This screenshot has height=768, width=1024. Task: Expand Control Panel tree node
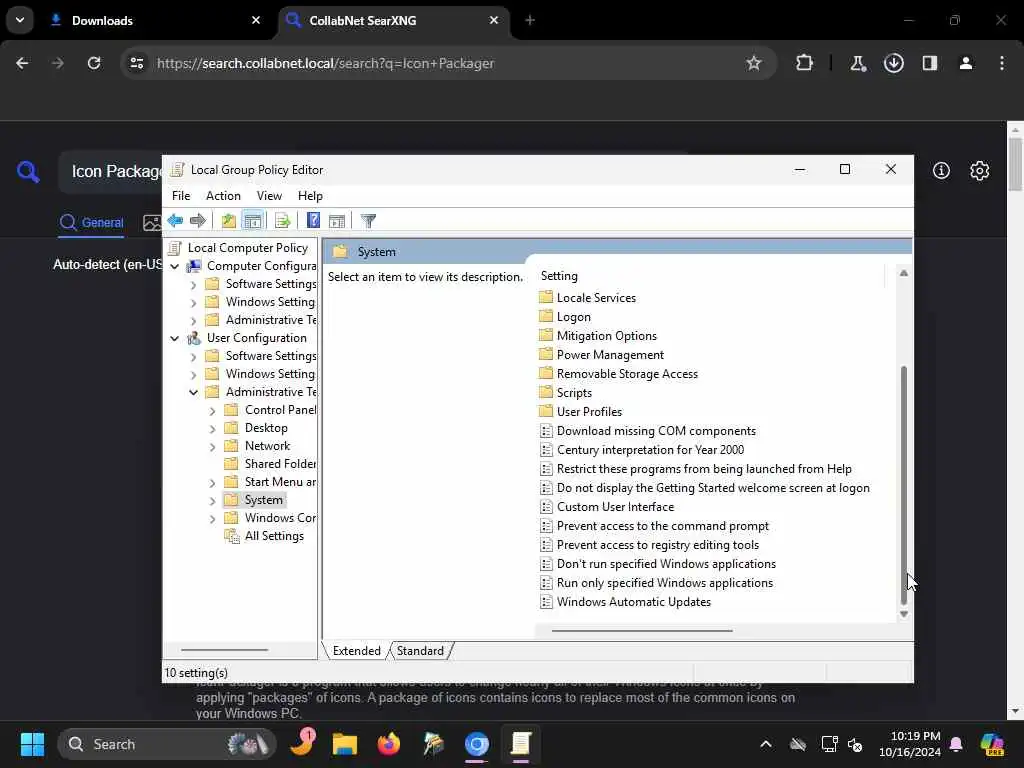(x=212, y=411)
